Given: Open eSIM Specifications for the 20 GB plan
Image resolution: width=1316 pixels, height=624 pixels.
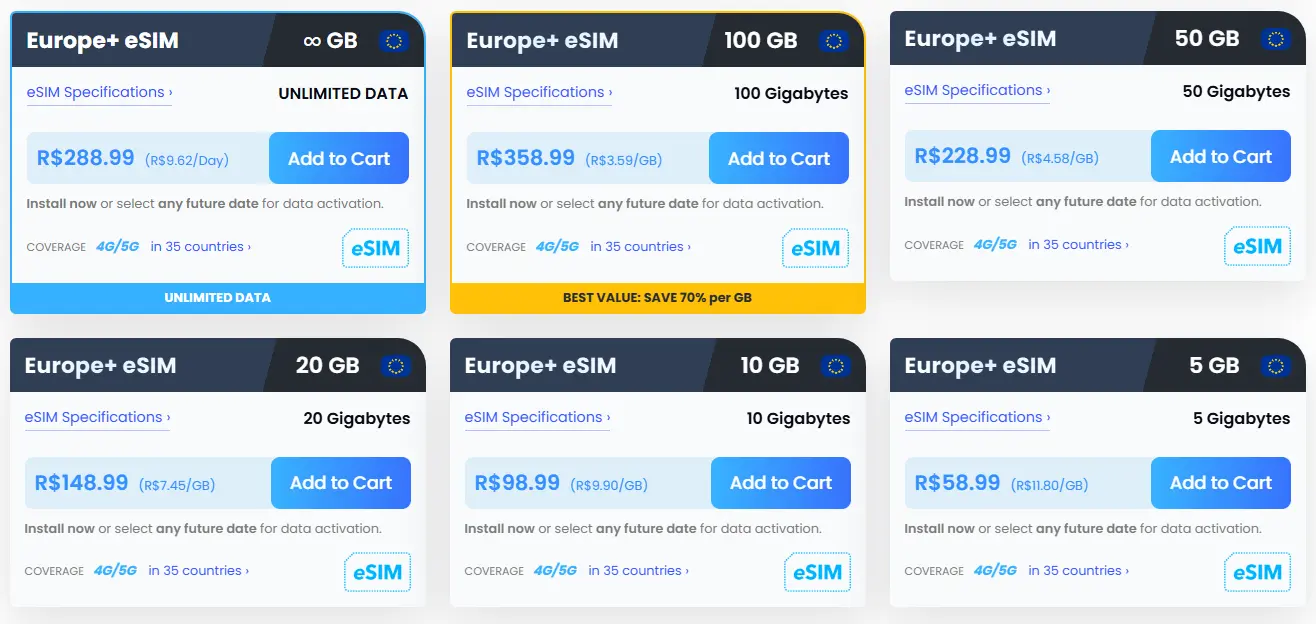Looking at the screenshot, I should [x=97, y=417].
